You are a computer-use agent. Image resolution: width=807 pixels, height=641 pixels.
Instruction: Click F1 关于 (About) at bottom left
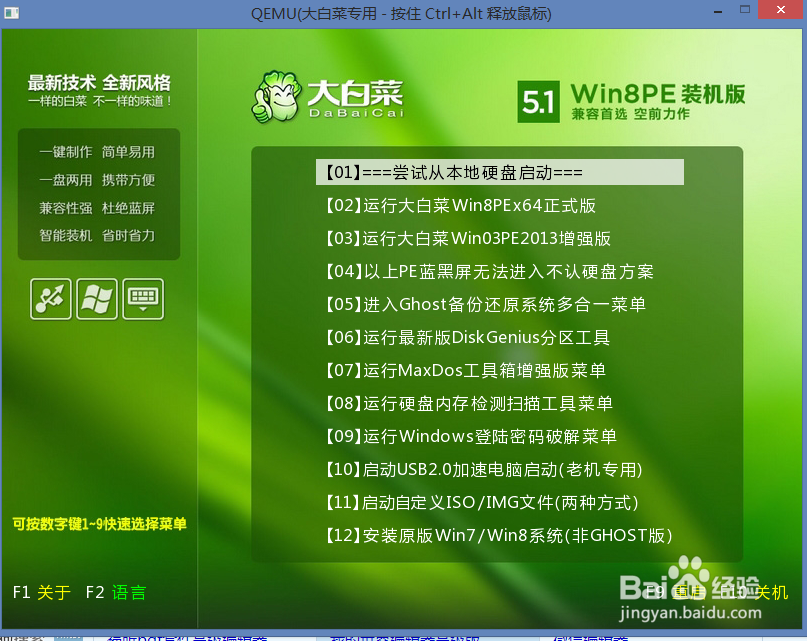42,592
